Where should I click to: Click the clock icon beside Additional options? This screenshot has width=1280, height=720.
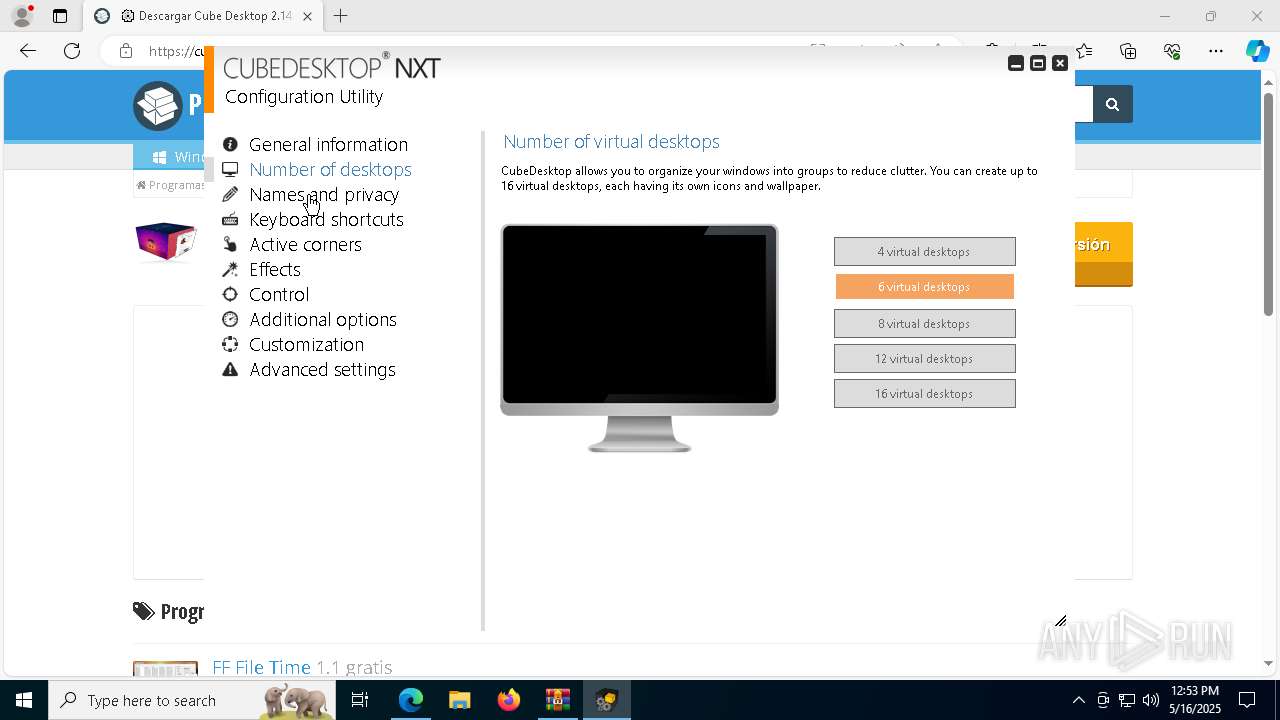(x=230, y=319)
